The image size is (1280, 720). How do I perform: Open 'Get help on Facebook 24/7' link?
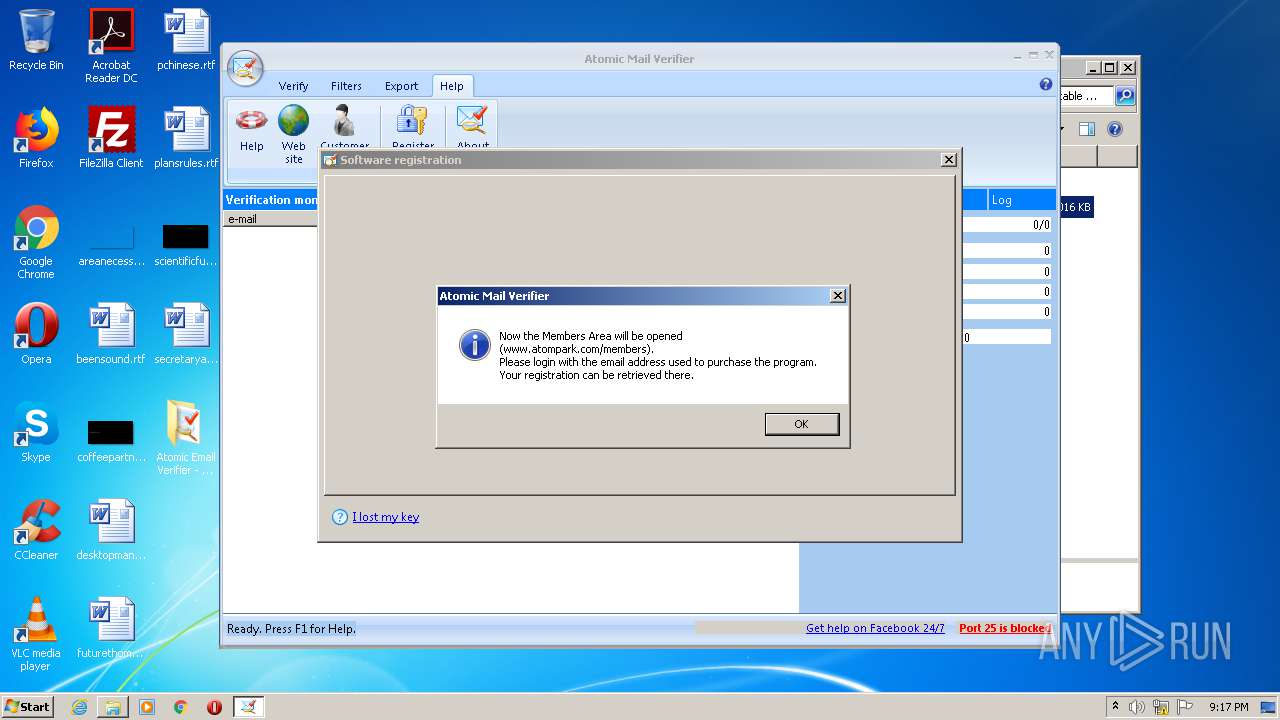875,628
